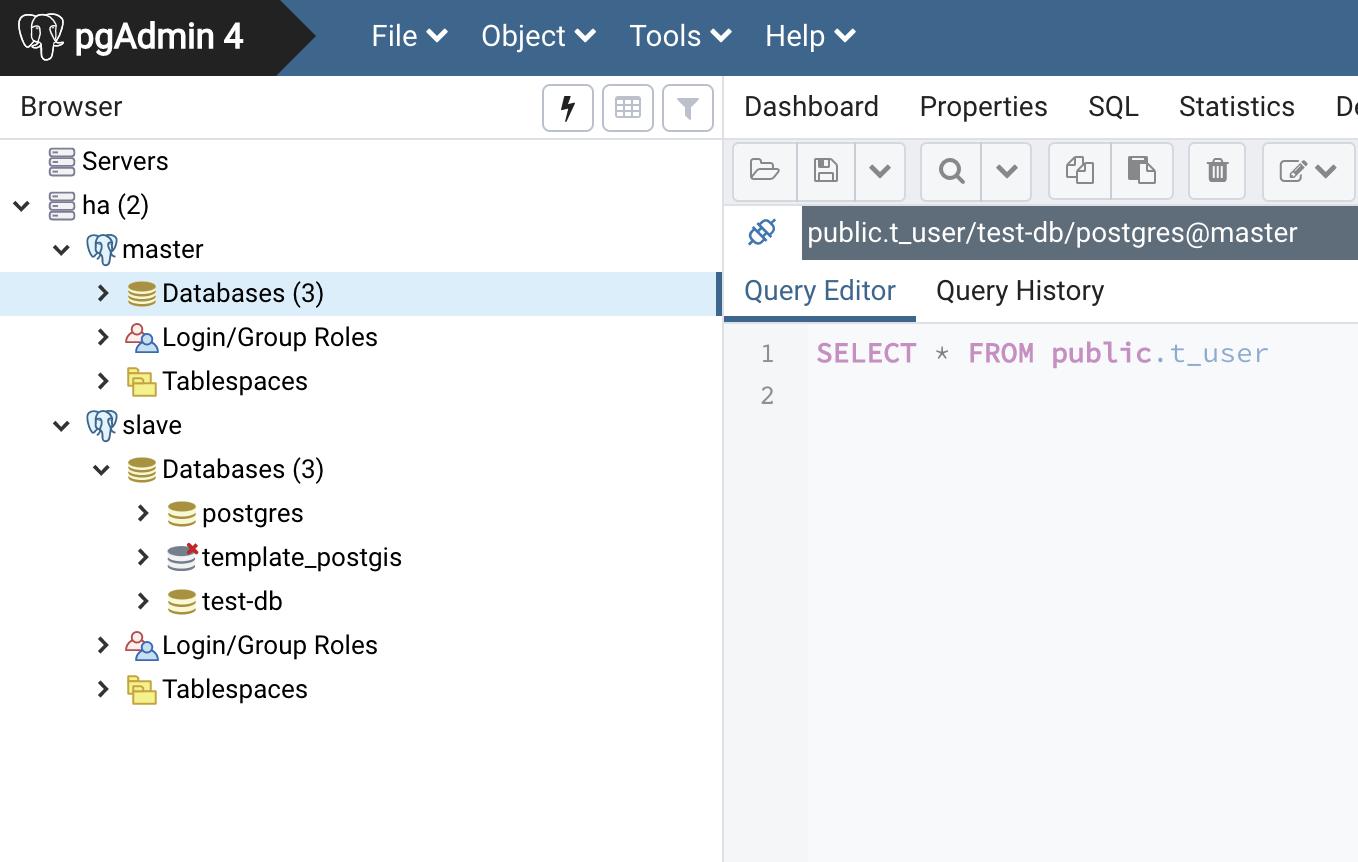Expand master's Login/Group Roles node
This screenshot has height=862, width=1358.
pos(103,337)
